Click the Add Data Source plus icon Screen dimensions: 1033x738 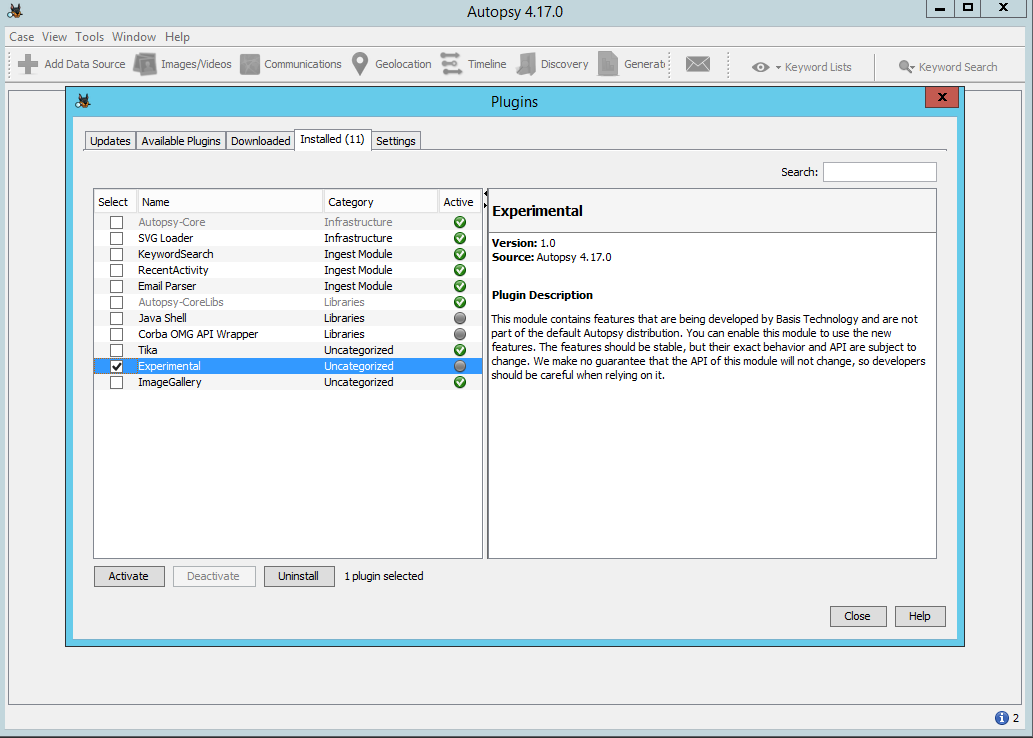(x=28, y=64)
